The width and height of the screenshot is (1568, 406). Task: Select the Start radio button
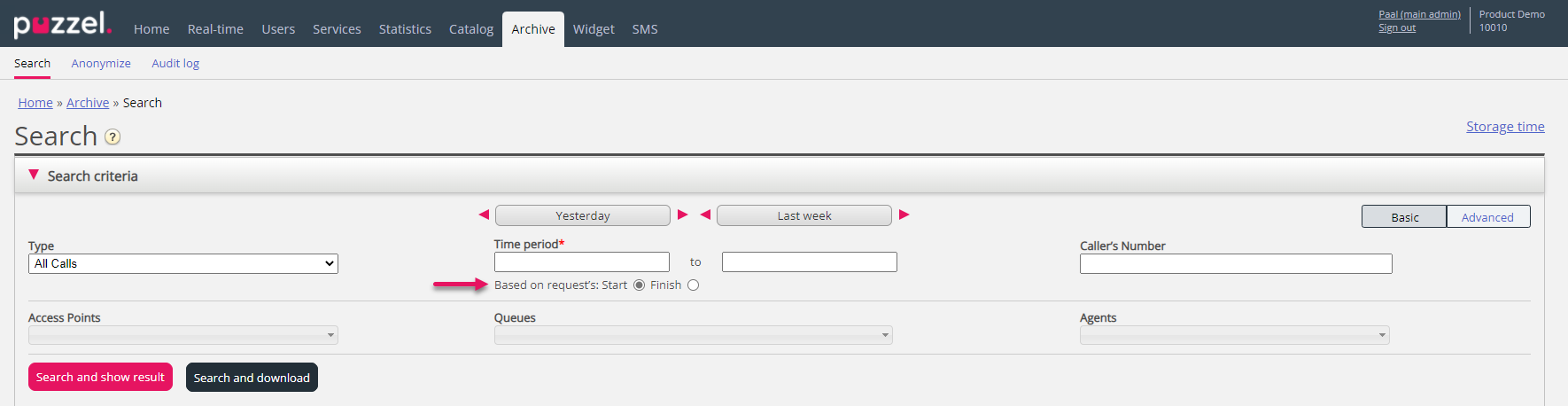click(x=639, y=285)
